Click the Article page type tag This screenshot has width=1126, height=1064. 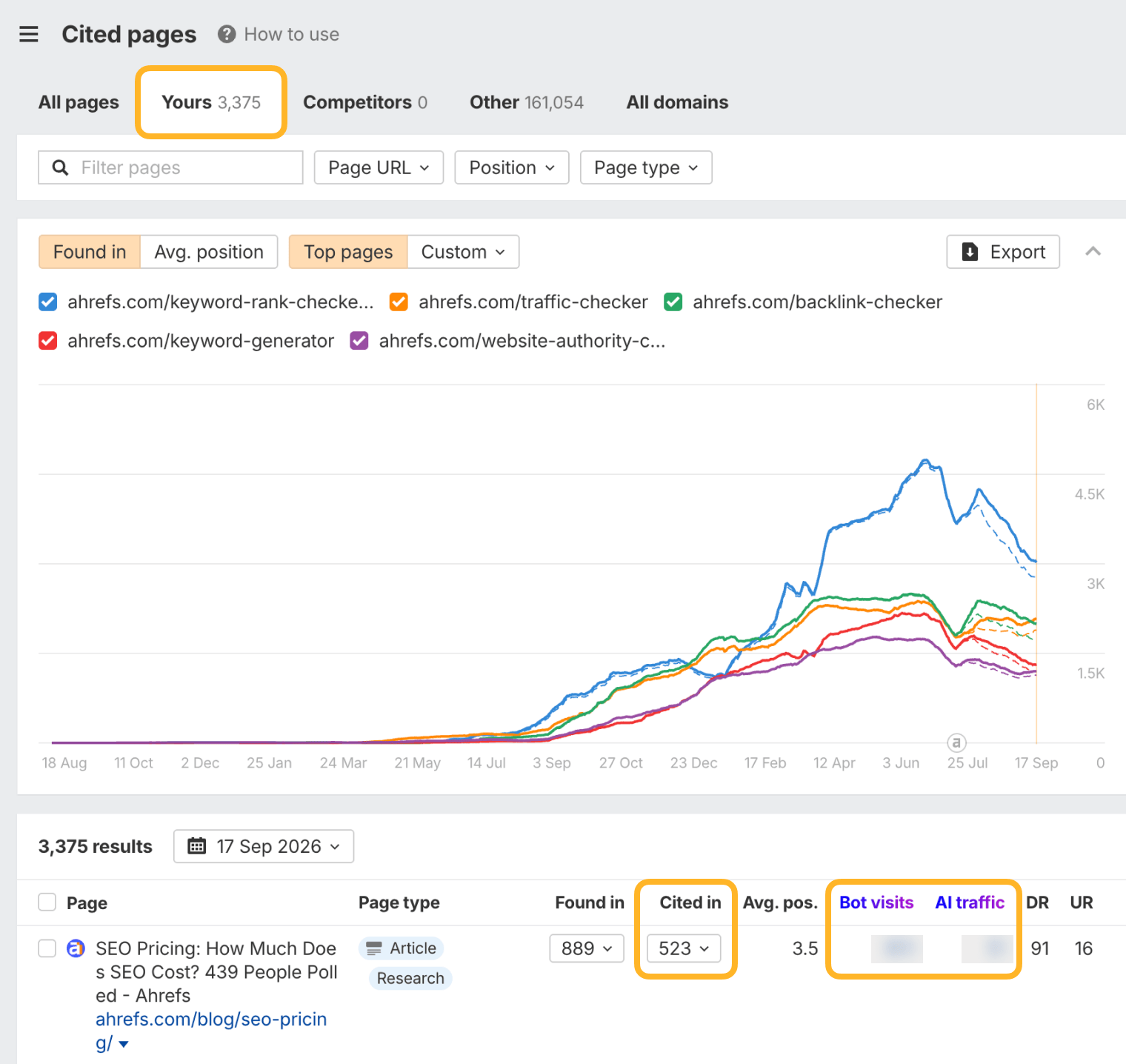(401, 948)
